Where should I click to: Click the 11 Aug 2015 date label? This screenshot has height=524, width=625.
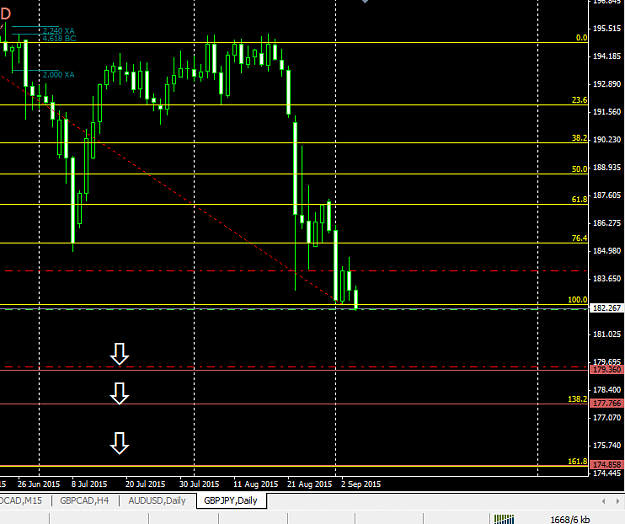[x=256, y=484]
